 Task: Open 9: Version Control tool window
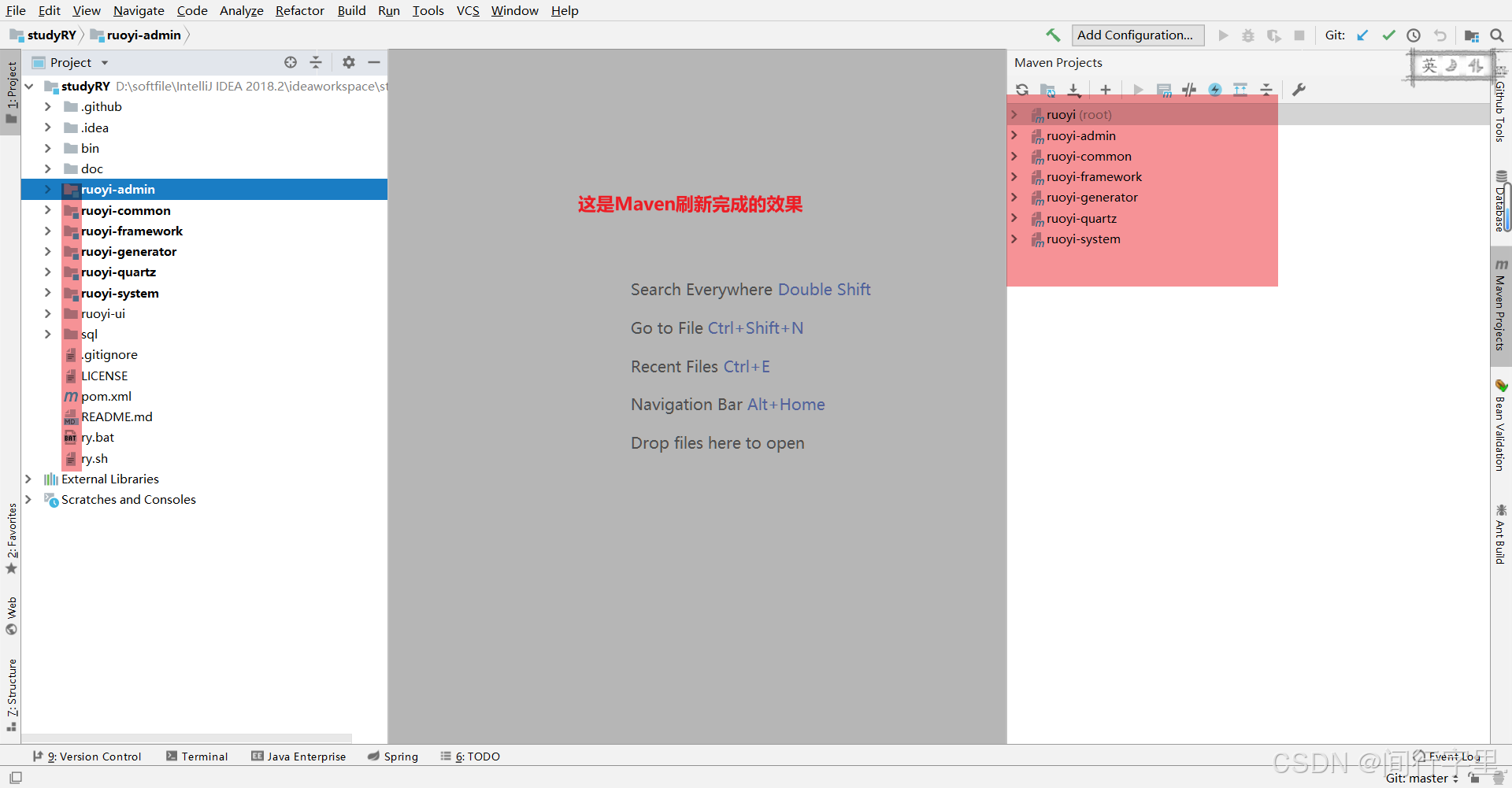pos(87,757)
